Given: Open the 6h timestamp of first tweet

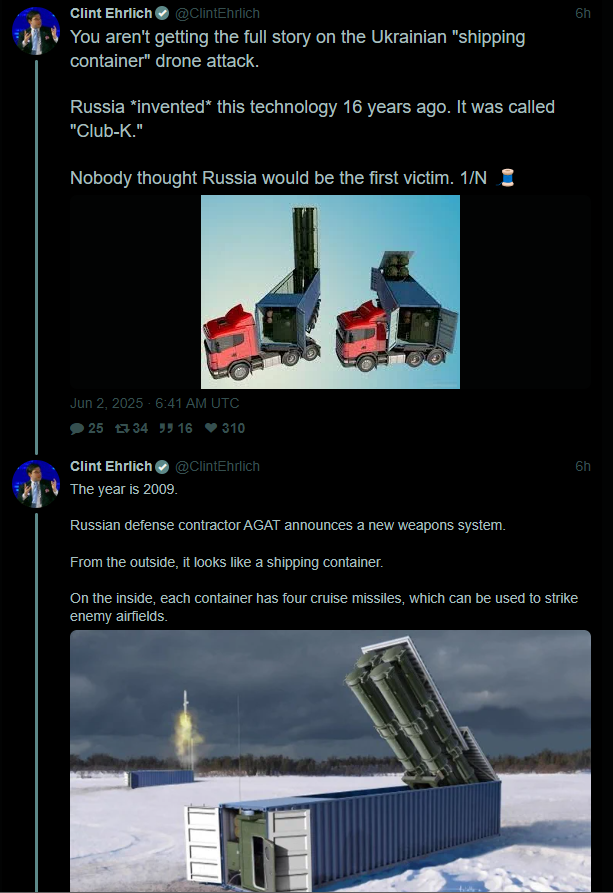Looking at the screenshot, I should (583, 13).
